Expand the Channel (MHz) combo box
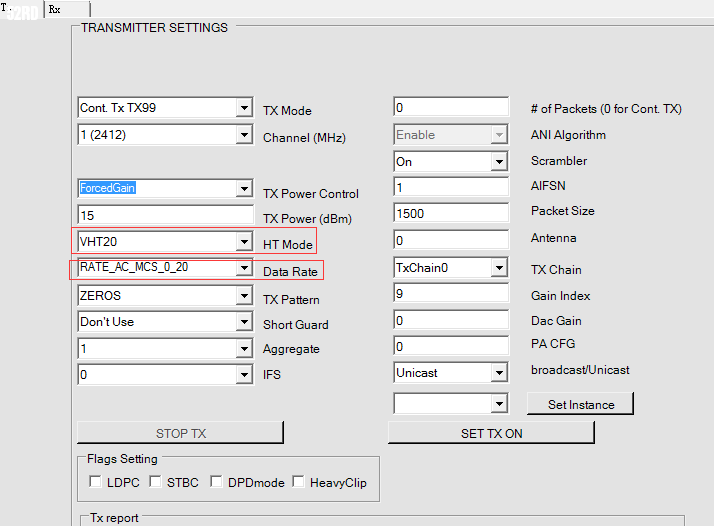The image size is (714, 526). [x=244, y=135]
